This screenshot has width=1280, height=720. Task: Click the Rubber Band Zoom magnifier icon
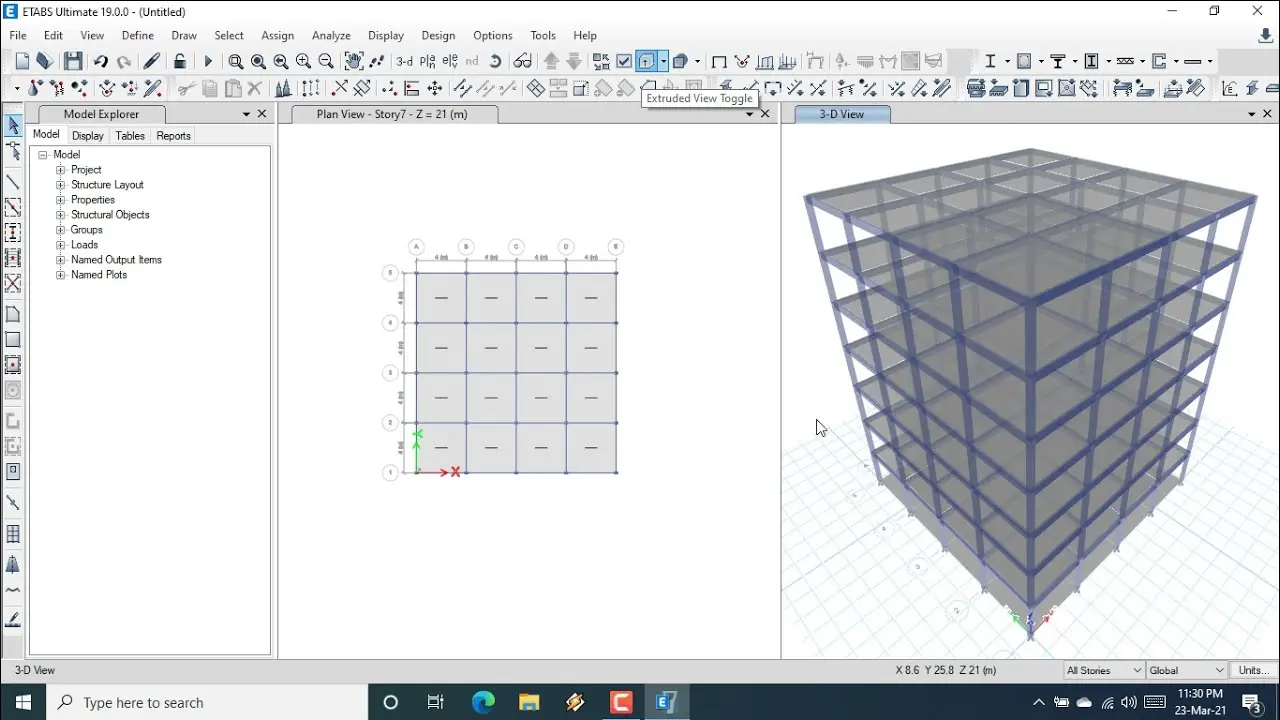[236, 62]
